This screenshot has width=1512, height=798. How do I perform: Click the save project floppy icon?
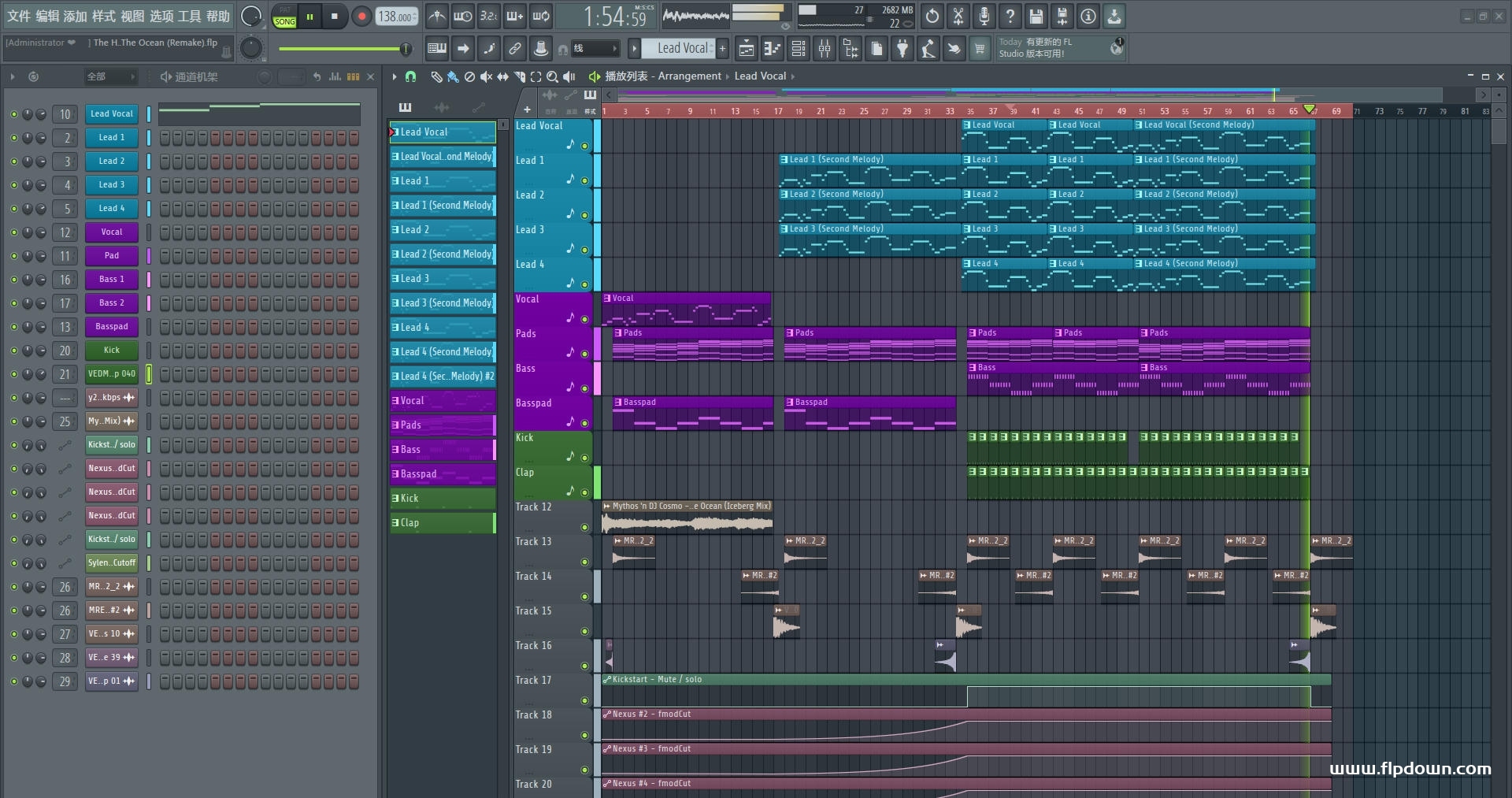click(x=1036, y=17)
